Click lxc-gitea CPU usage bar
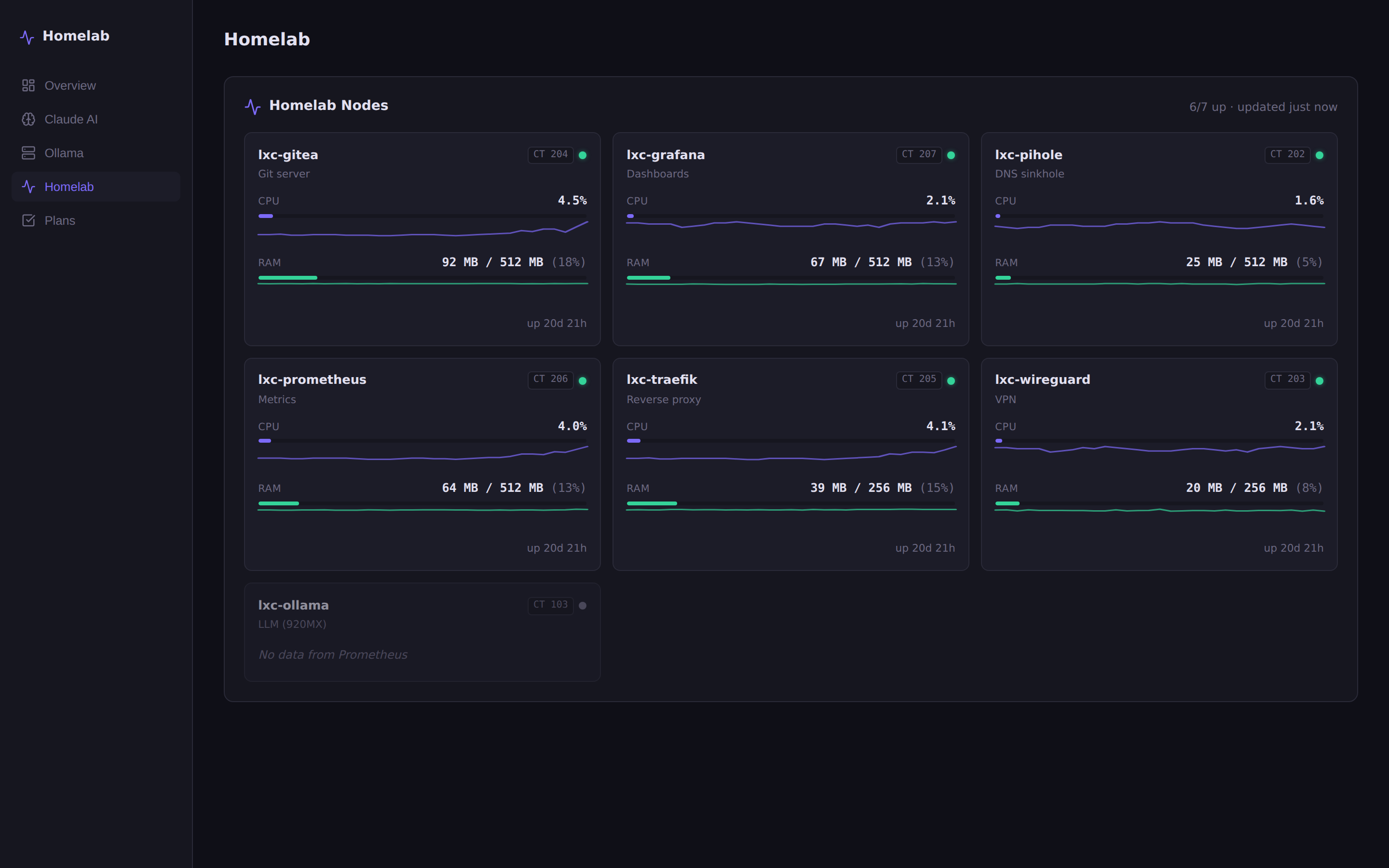The height and width of the screenshot is (868, 1389). [422, 216]
